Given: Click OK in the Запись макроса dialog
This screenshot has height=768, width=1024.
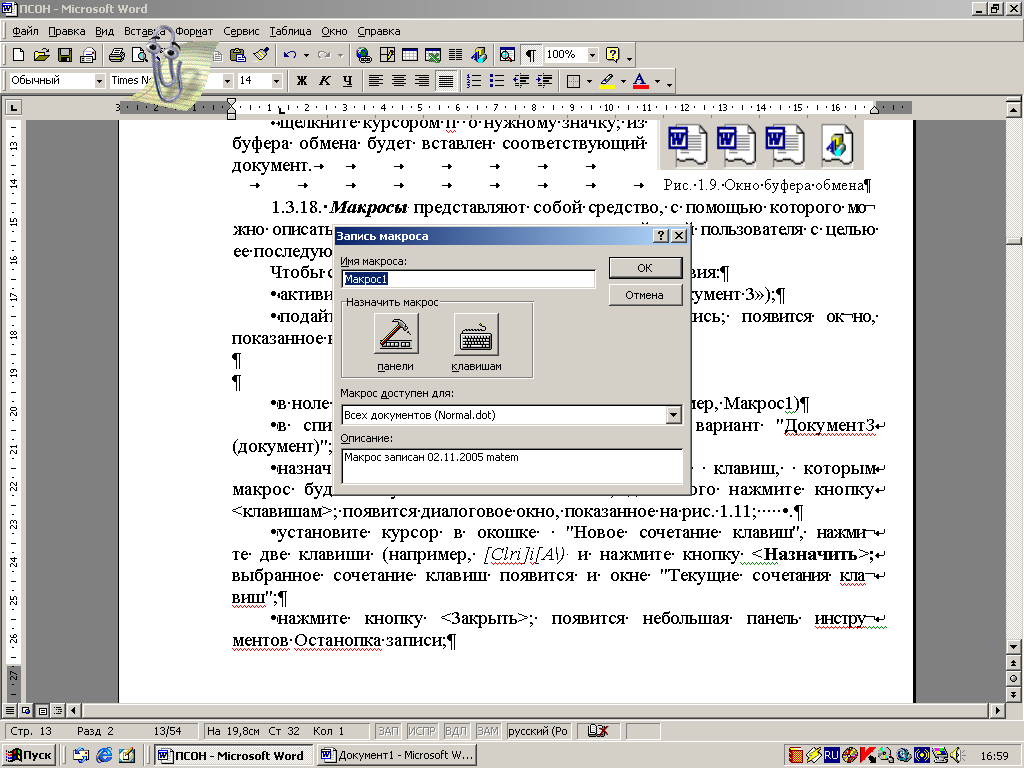Looking at the screenshot, I should 645,268.
